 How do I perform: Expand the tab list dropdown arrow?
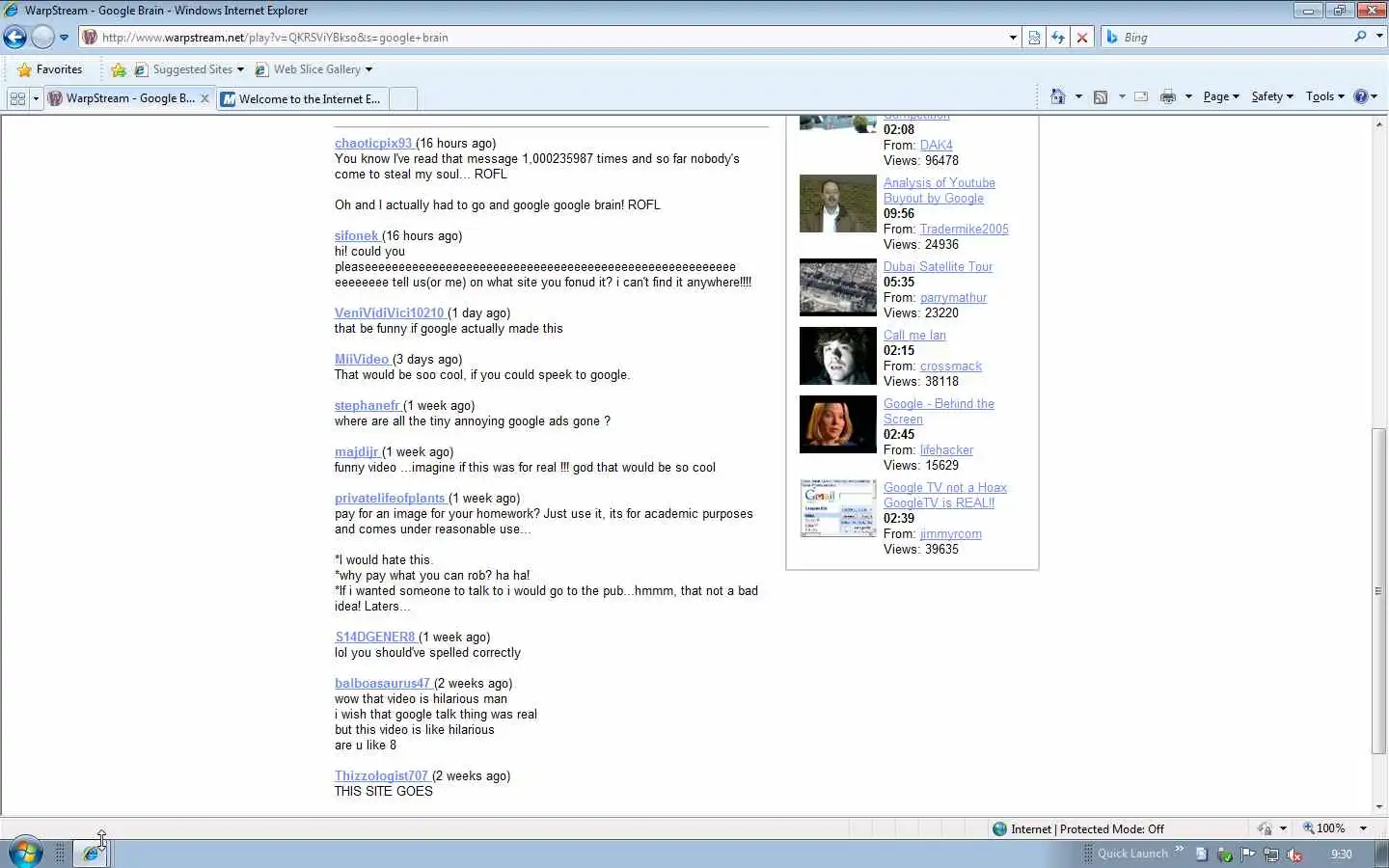(36, 98)
